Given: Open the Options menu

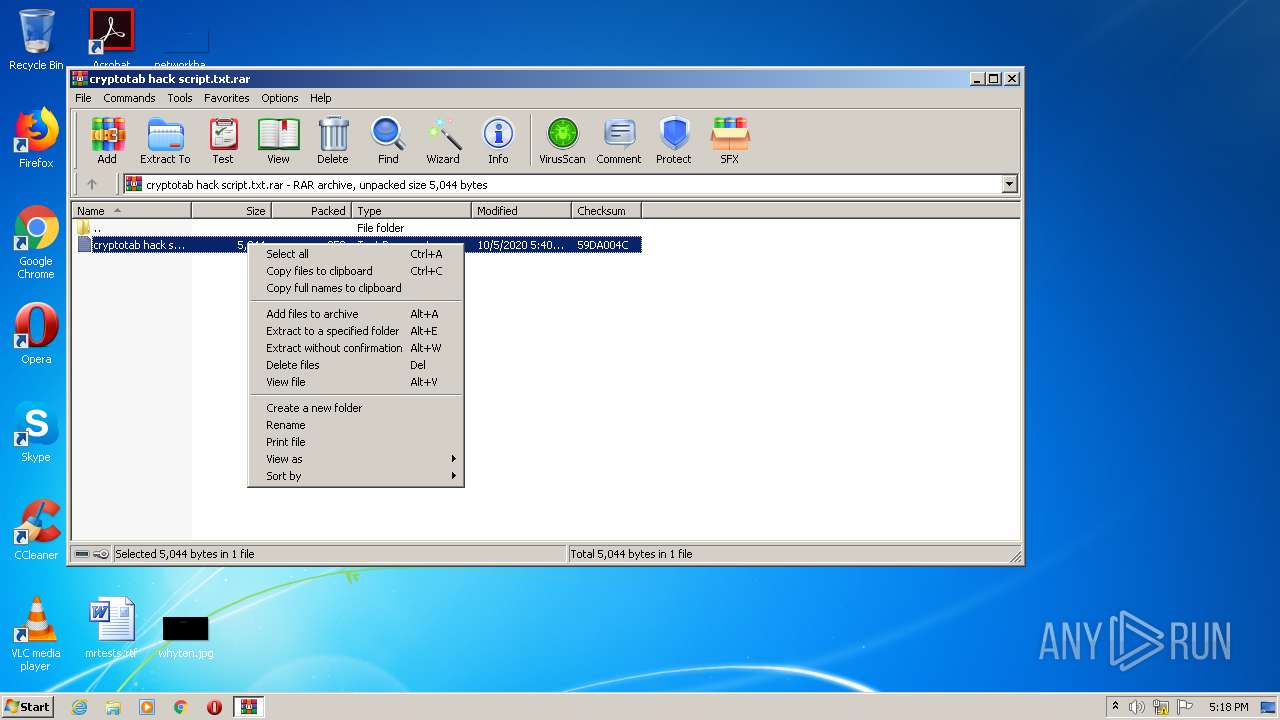Looking at the screenshot, I should point(280,98).
